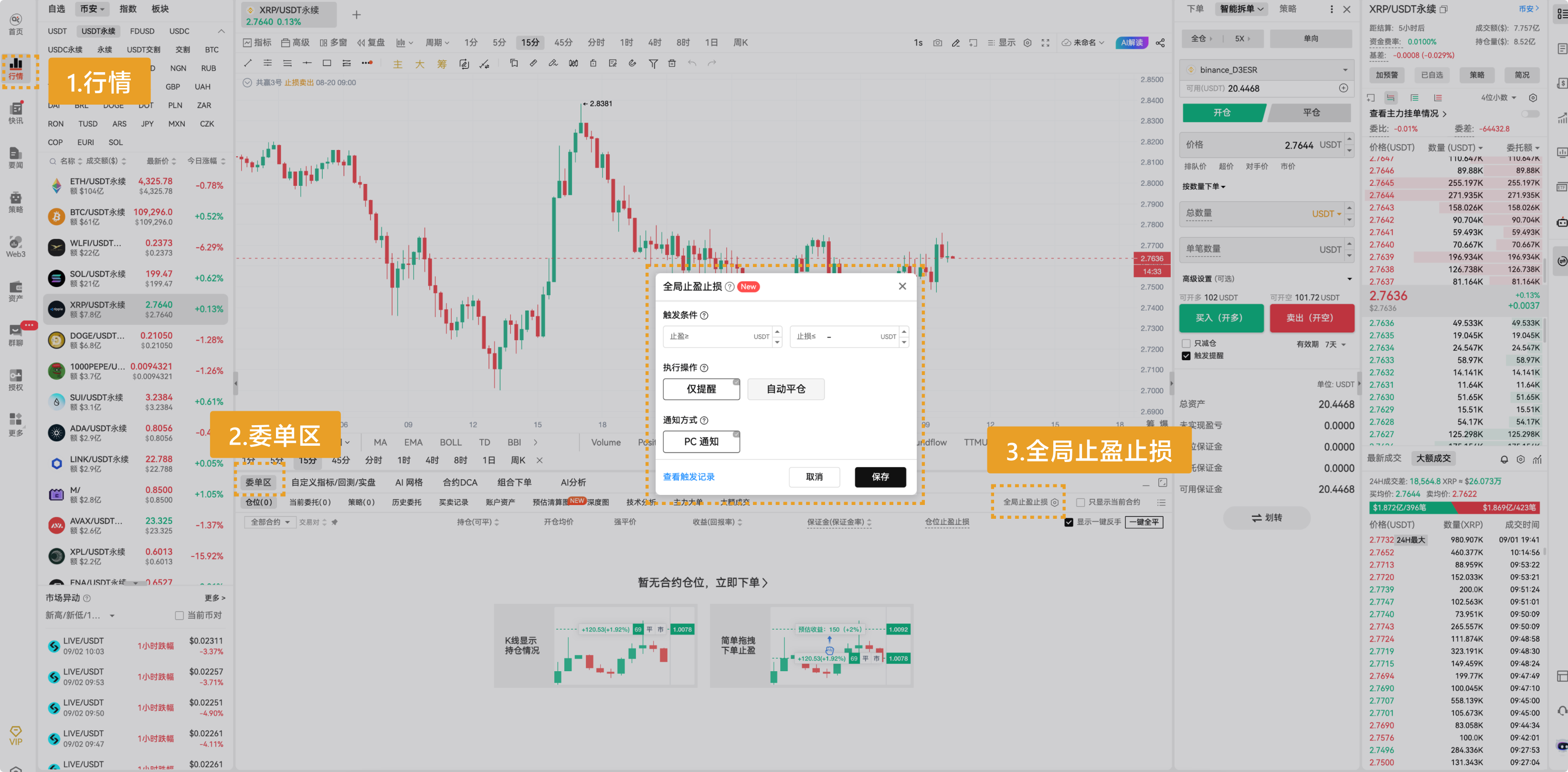Image resolution: width=1568 pixels, height=772 pixels.
Task: Select 仅提醒 execution option in dialog
Action: 701,389
